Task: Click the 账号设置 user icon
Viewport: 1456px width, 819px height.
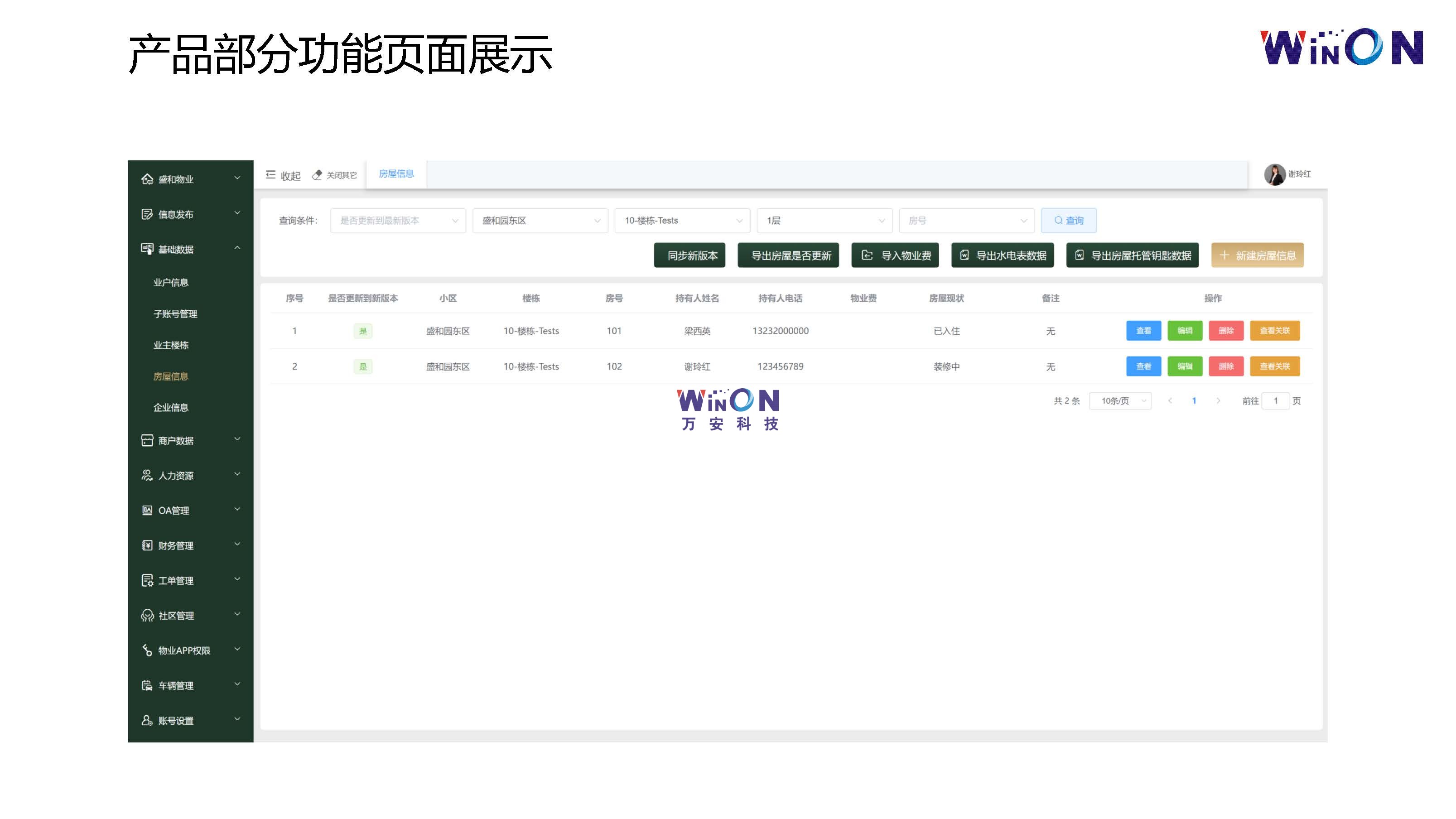Action: click(x=147, y=721)
